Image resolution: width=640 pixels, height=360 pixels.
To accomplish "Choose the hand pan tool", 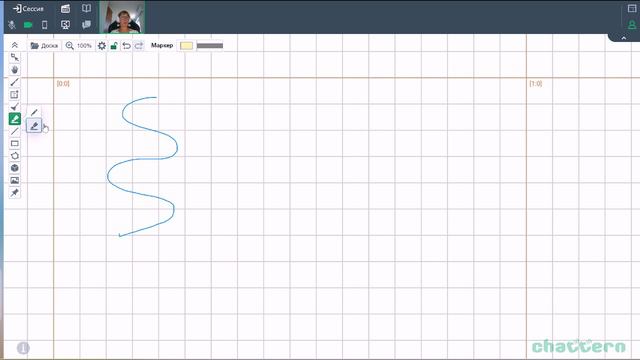I will [15, 70].
